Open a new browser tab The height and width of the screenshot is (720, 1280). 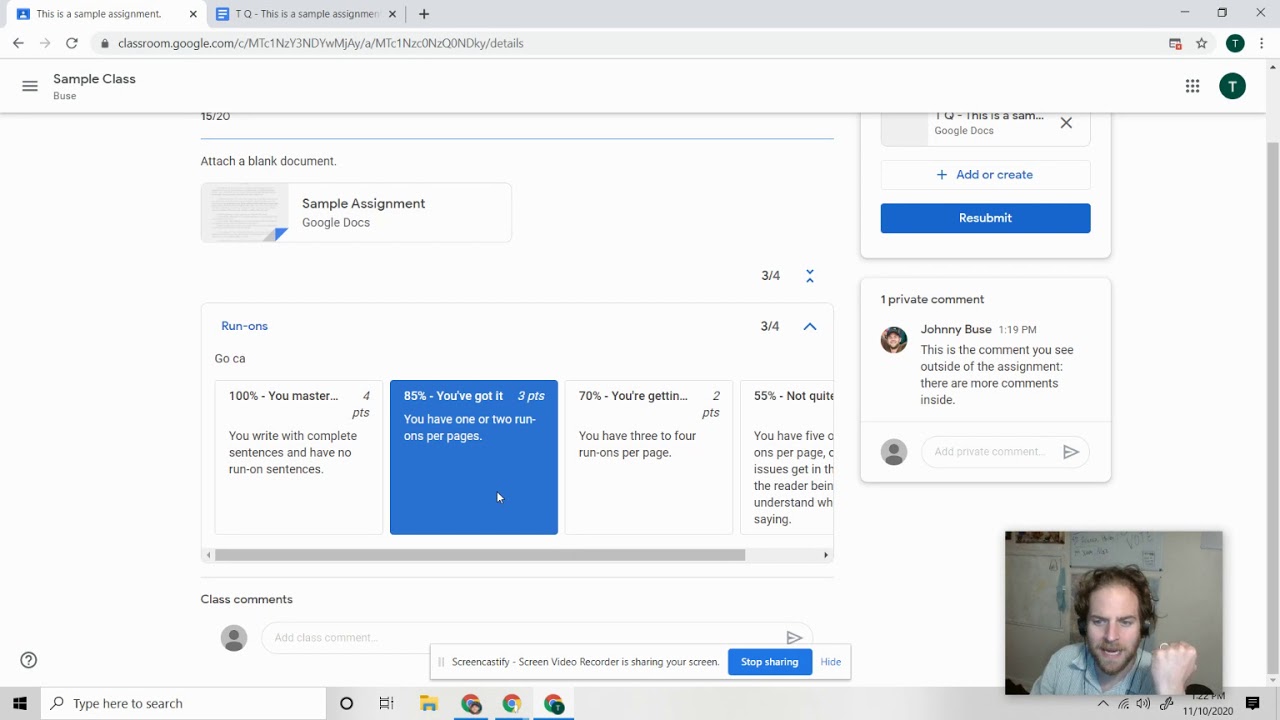point(424,14)
